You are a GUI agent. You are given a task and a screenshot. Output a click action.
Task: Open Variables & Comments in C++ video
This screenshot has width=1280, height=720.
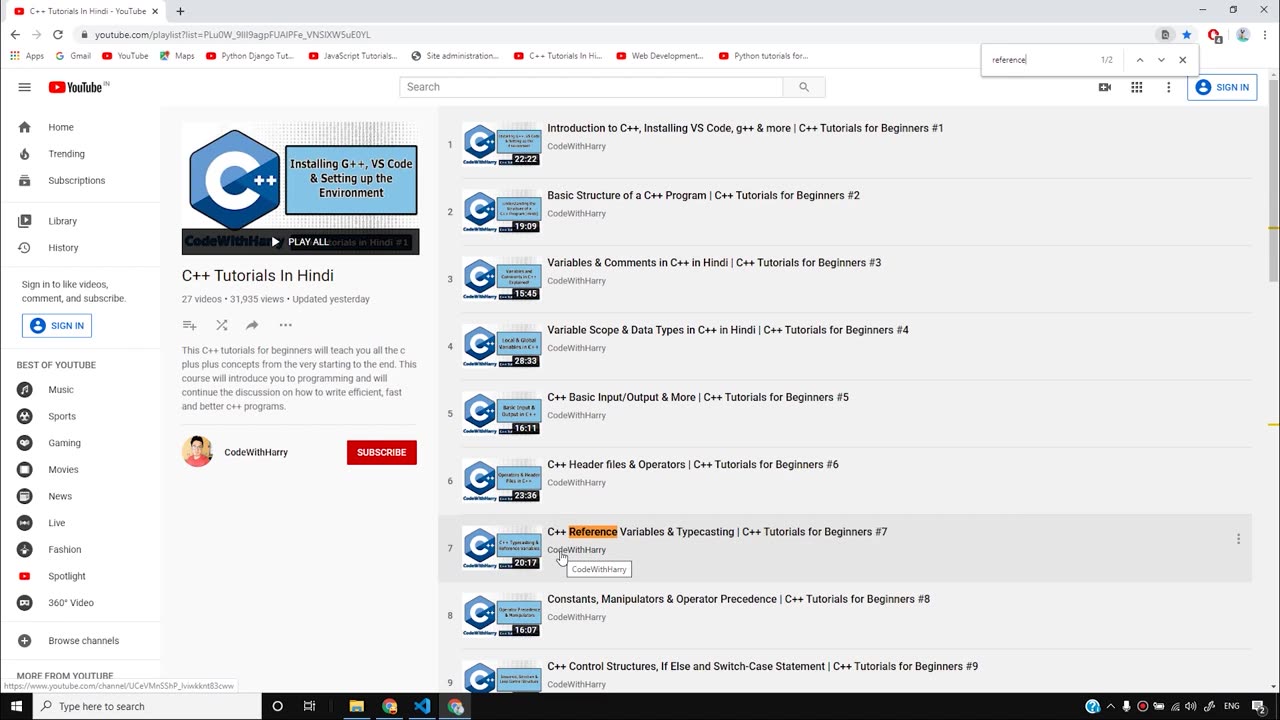[714, 263]
